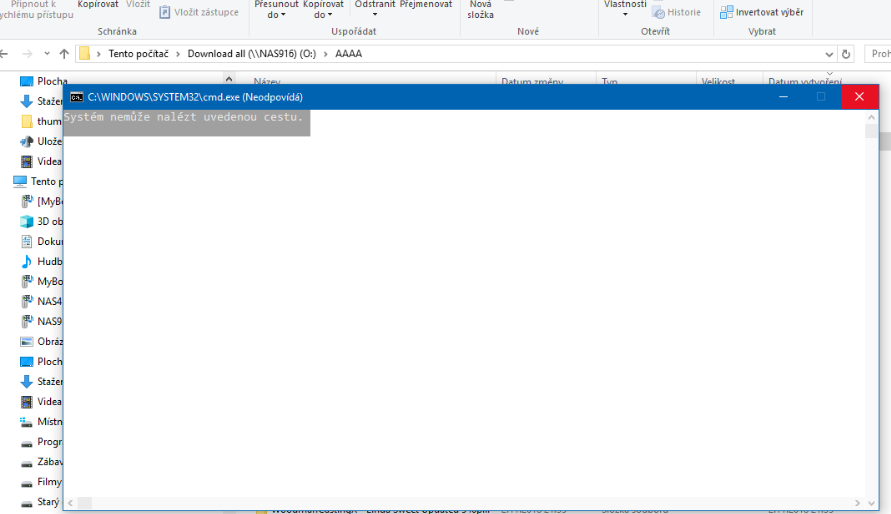The image size is (891, 514).
Task: Click the Odstranit button
Action: coord(375,5)
